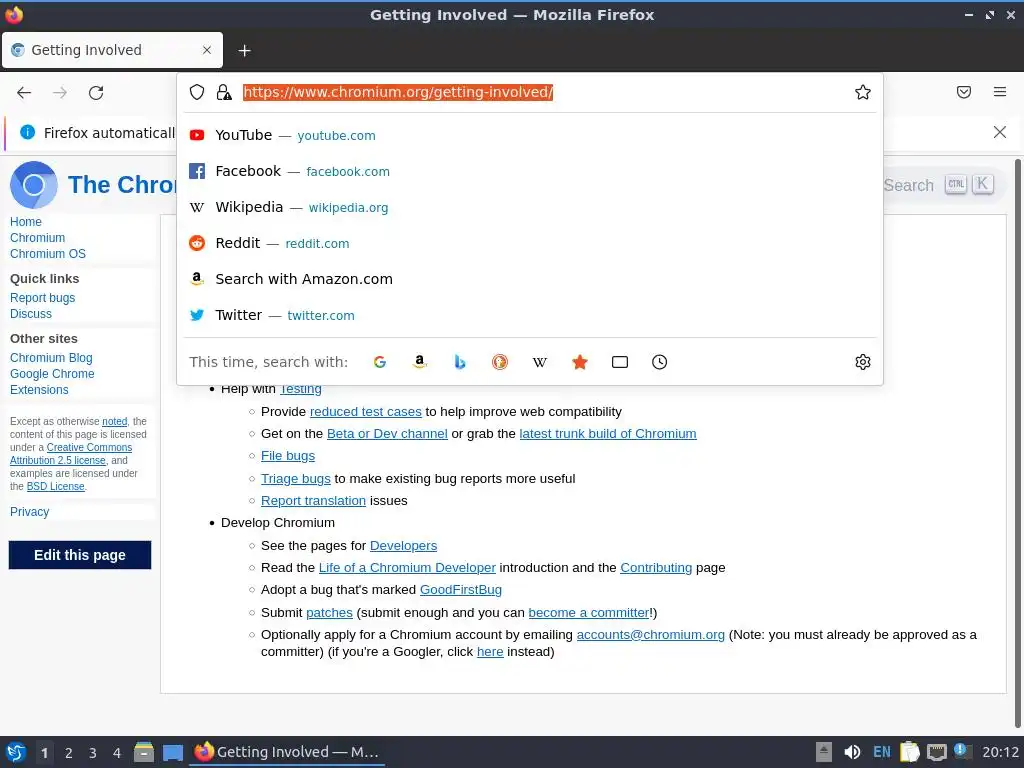The width and height of the screenshot is (1024, 768).
Task: Select the Wikipedia suggestion
Action: click(x=530, y=207)
